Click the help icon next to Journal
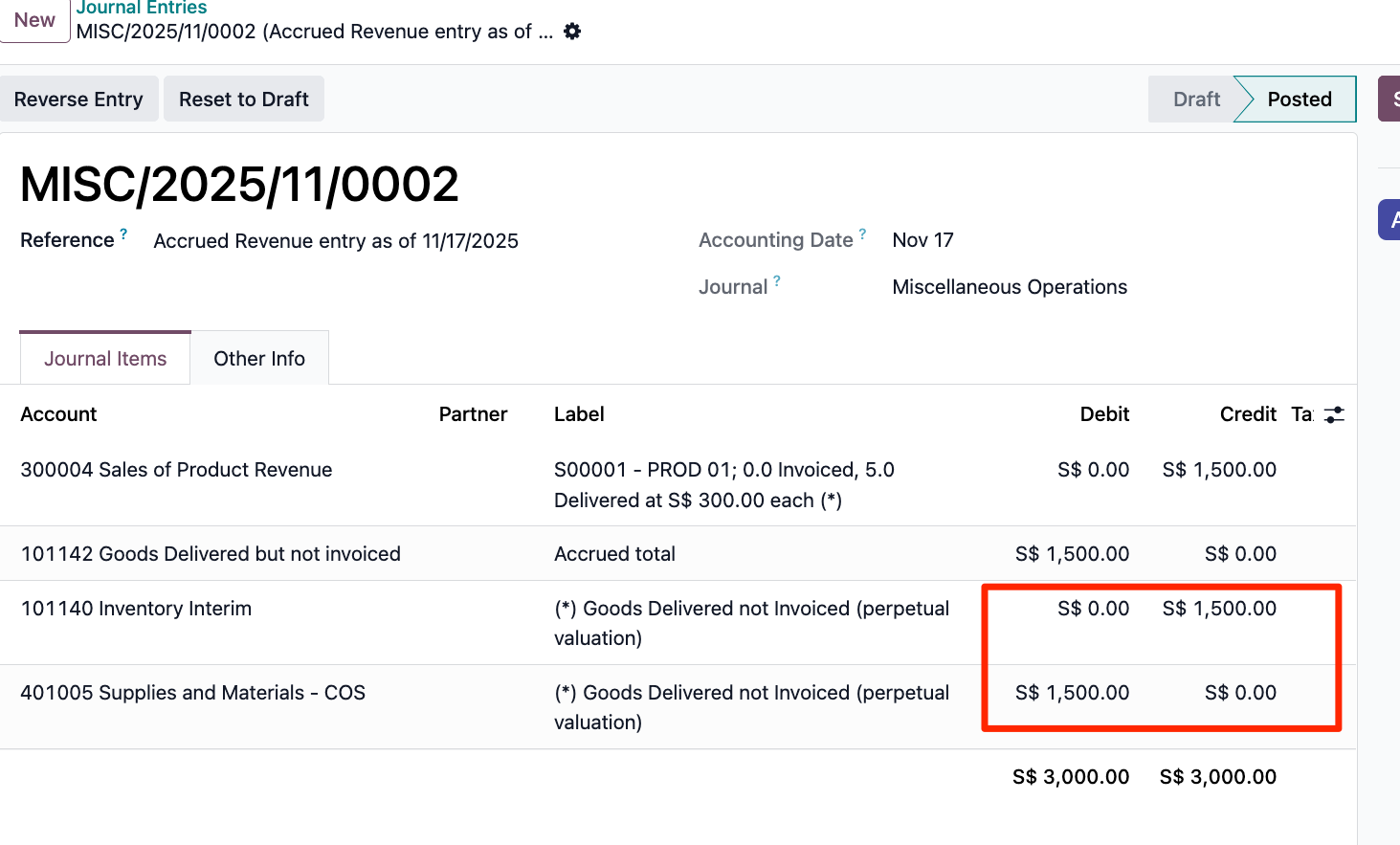 point(777,281)
